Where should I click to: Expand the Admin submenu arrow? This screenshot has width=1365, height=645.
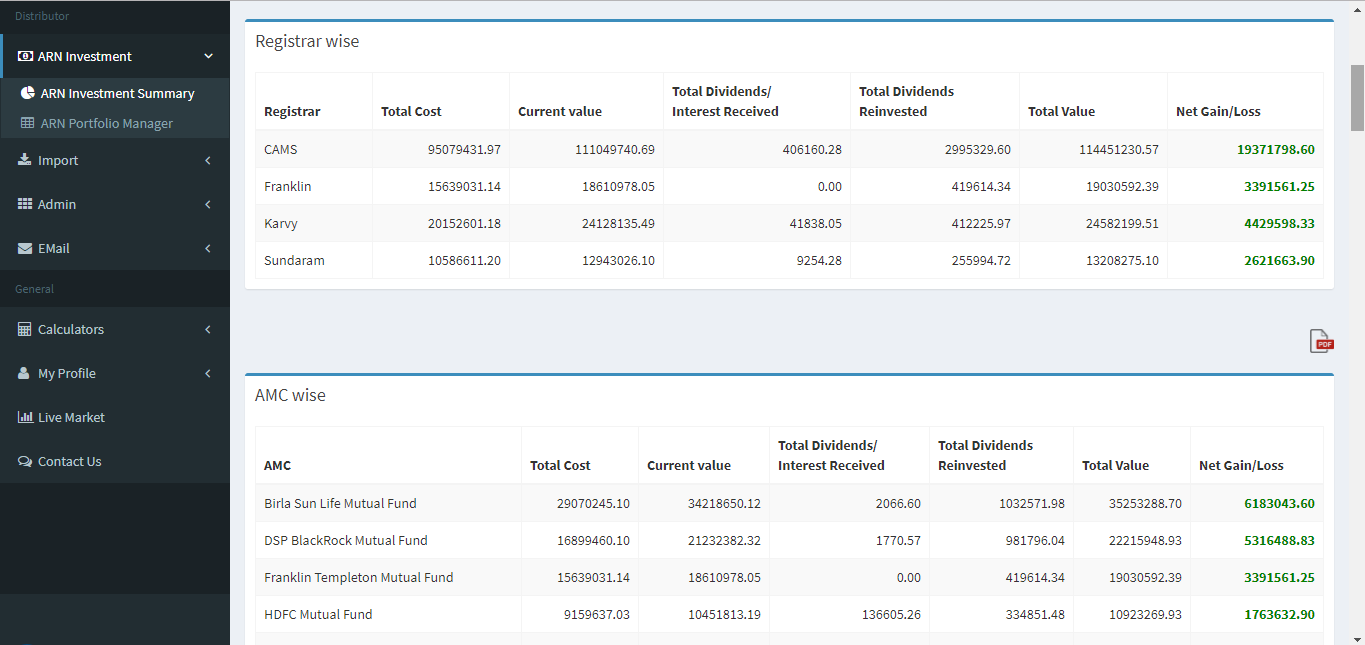208,204
